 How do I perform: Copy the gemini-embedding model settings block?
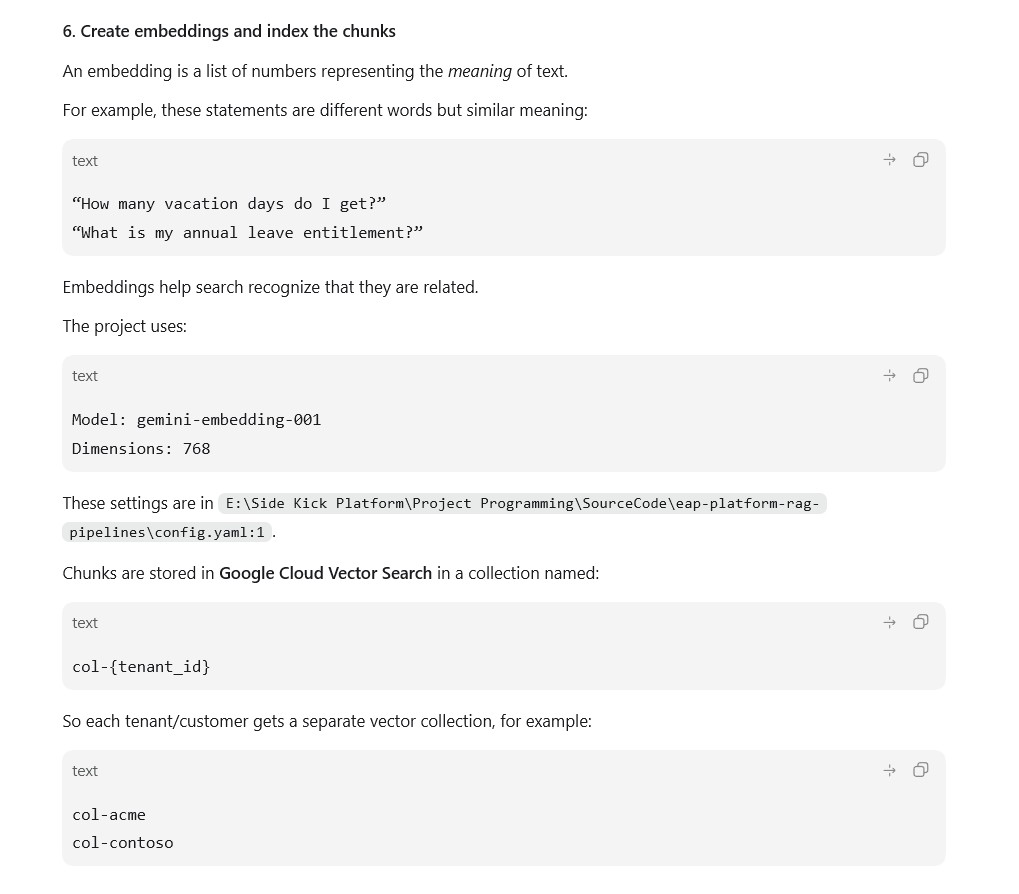tap(920, 376)
